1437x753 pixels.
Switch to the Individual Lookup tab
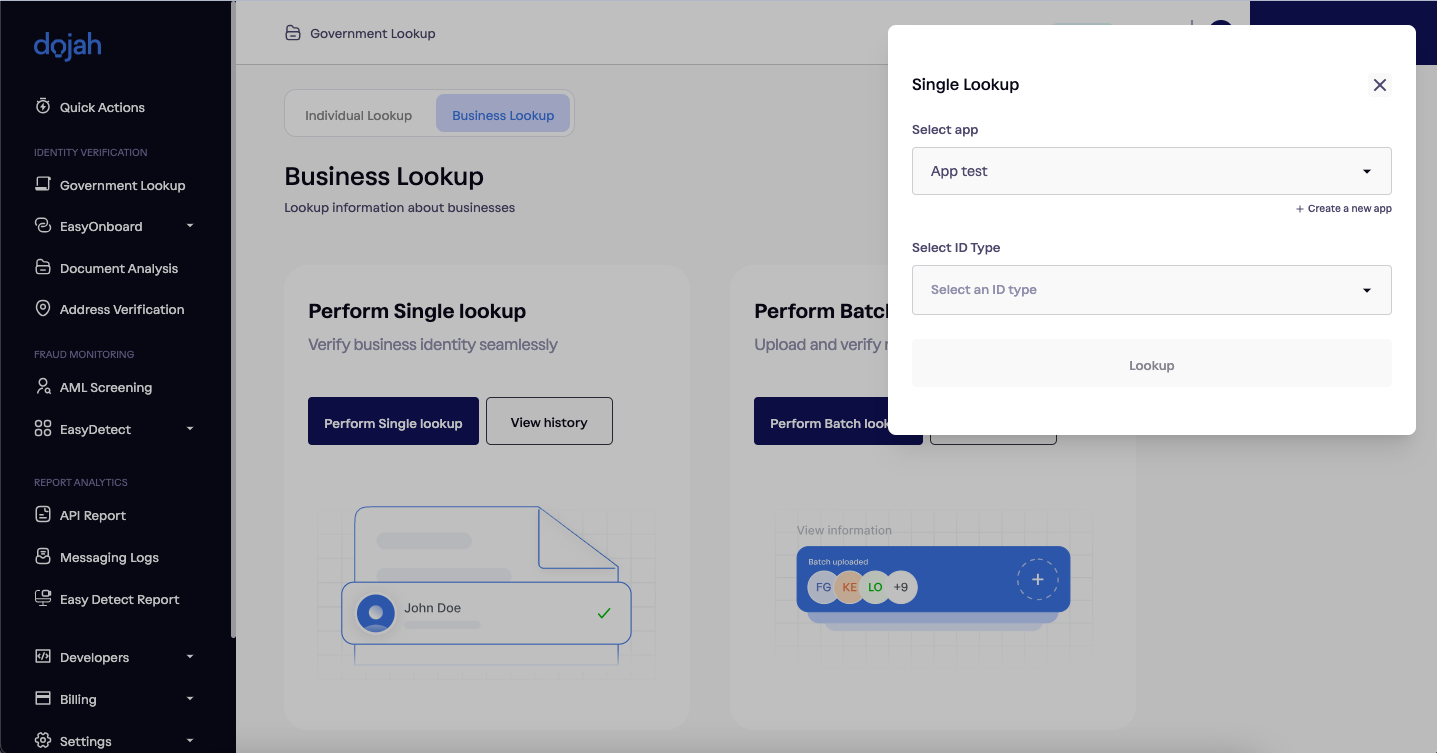pyautogui.click(x=358, y=115)
